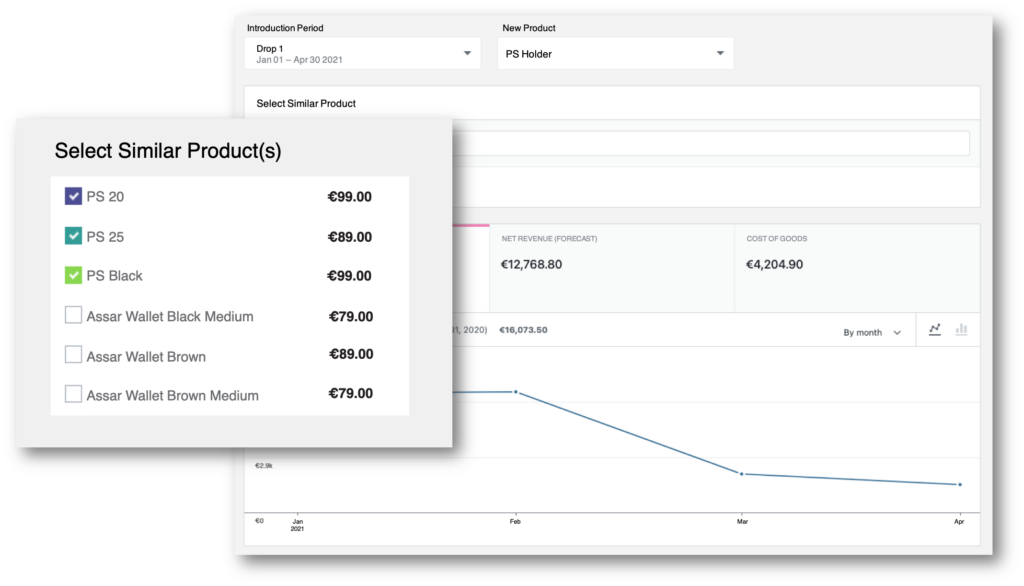Click the April data point on chart
This screenshot has width=1024, height=586.
[x=959, y=485]
